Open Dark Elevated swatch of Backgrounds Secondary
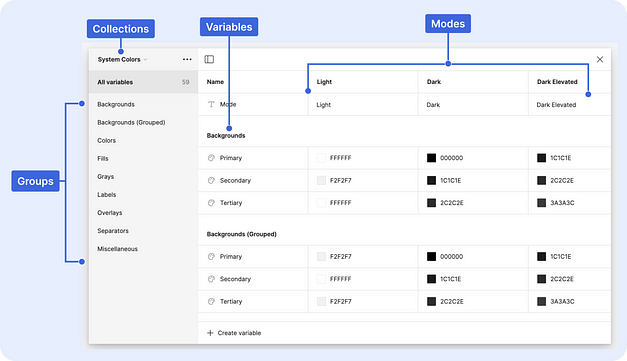The width and height of the screenshot is (627, 361). tap(541, 180)
